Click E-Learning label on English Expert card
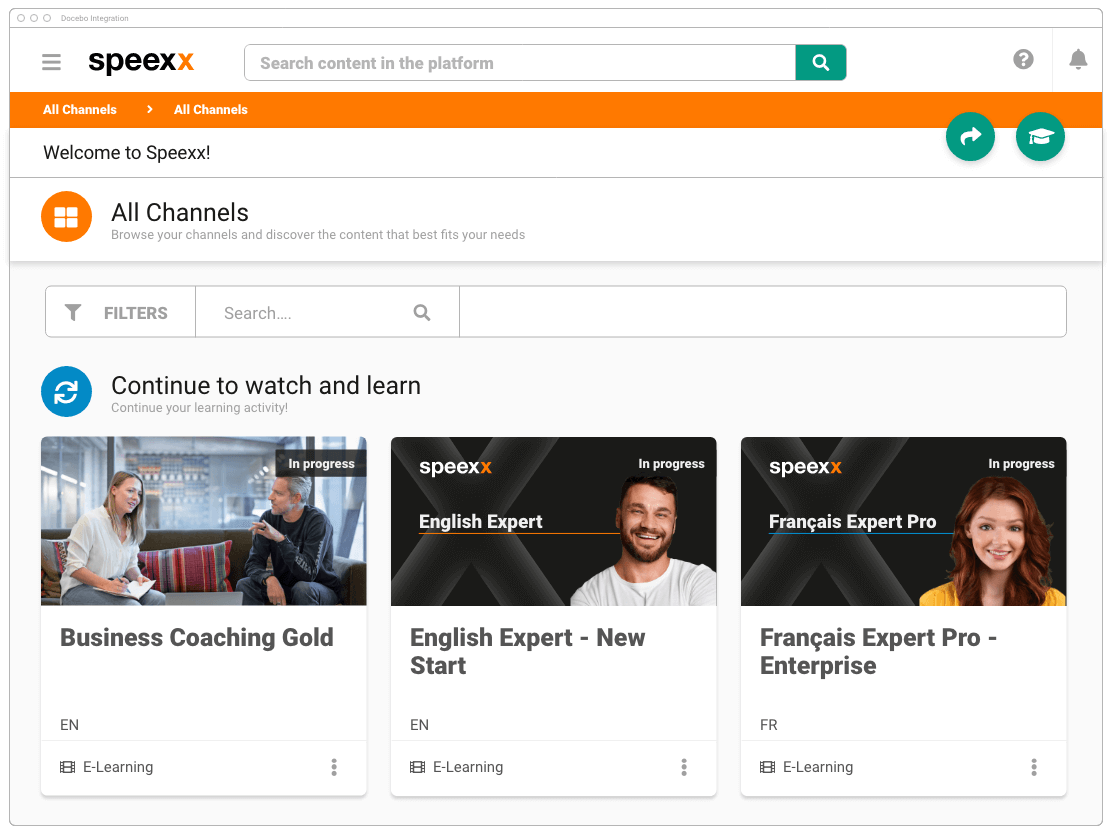 (468, 767)
